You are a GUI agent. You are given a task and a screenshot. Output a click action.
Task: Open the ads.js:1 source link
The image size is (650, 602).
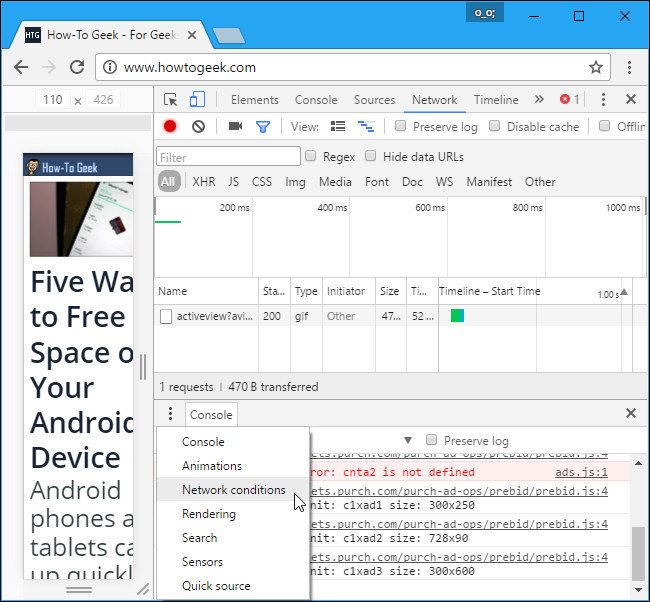point(581,472)
